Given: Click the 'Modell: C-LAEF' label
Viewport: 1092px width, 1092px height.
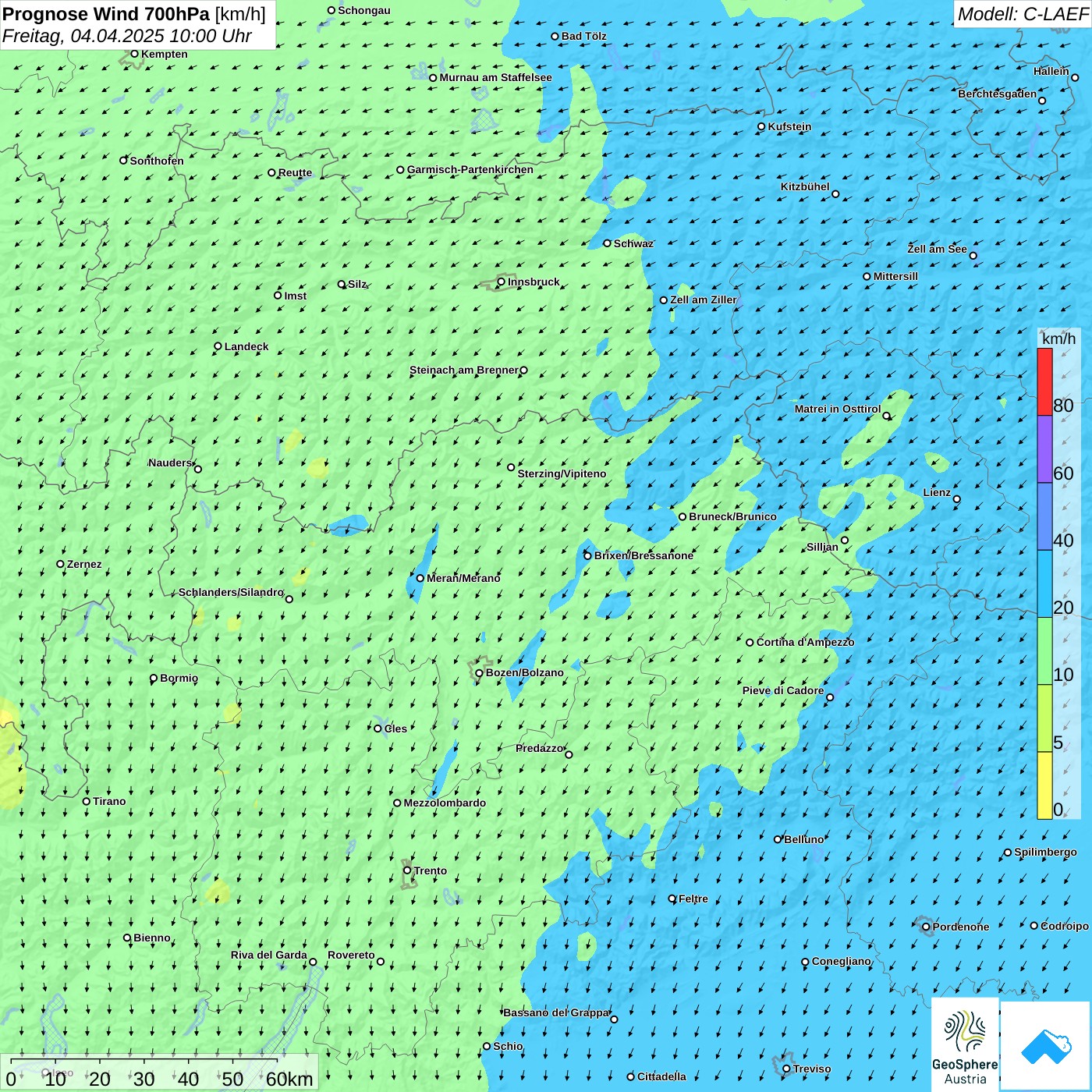Looking at the screenshot, I should click(x=1023, y=14).
